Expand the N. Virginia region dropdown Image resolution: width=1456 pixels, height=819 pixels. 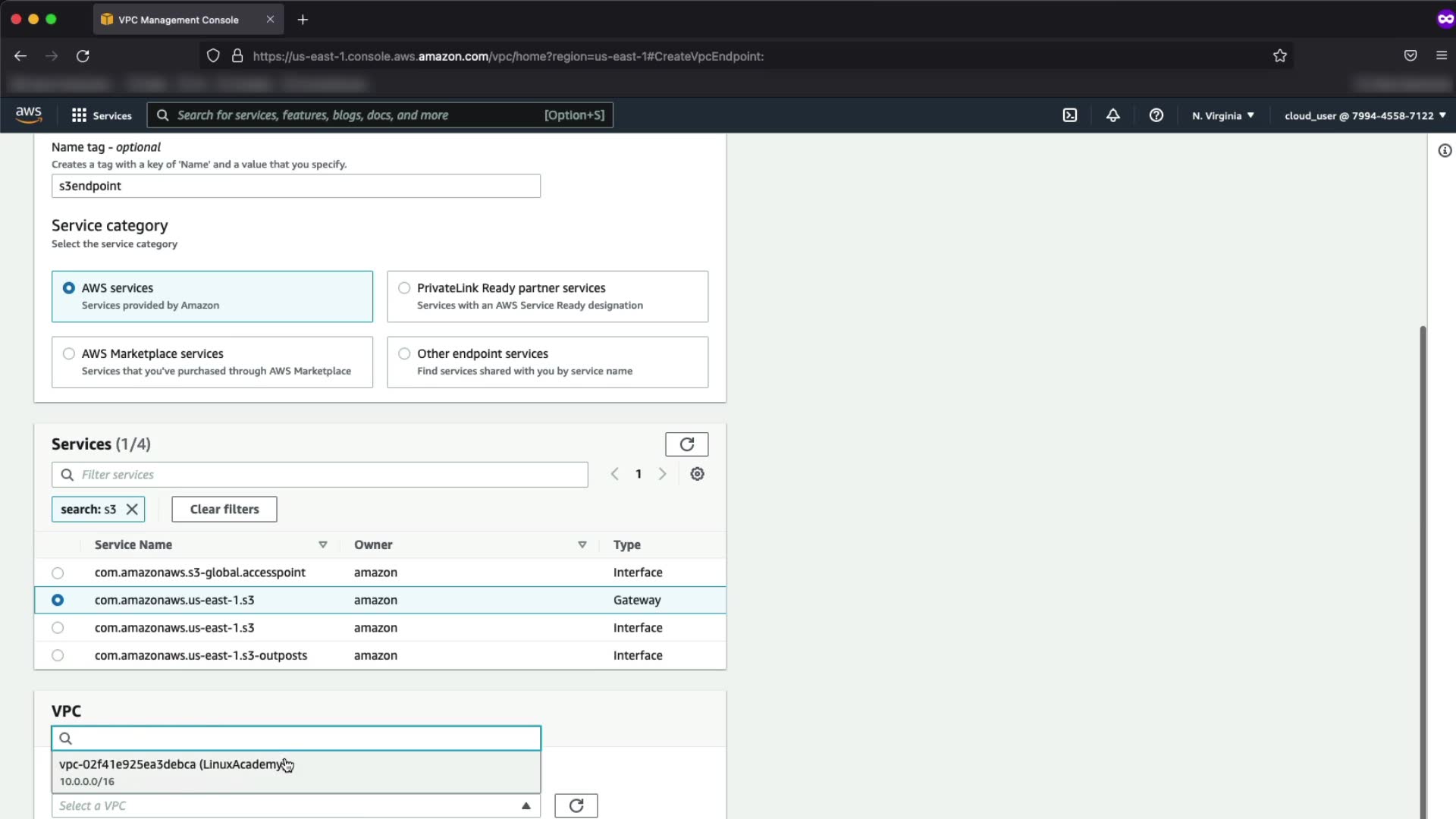point(1222,115)
